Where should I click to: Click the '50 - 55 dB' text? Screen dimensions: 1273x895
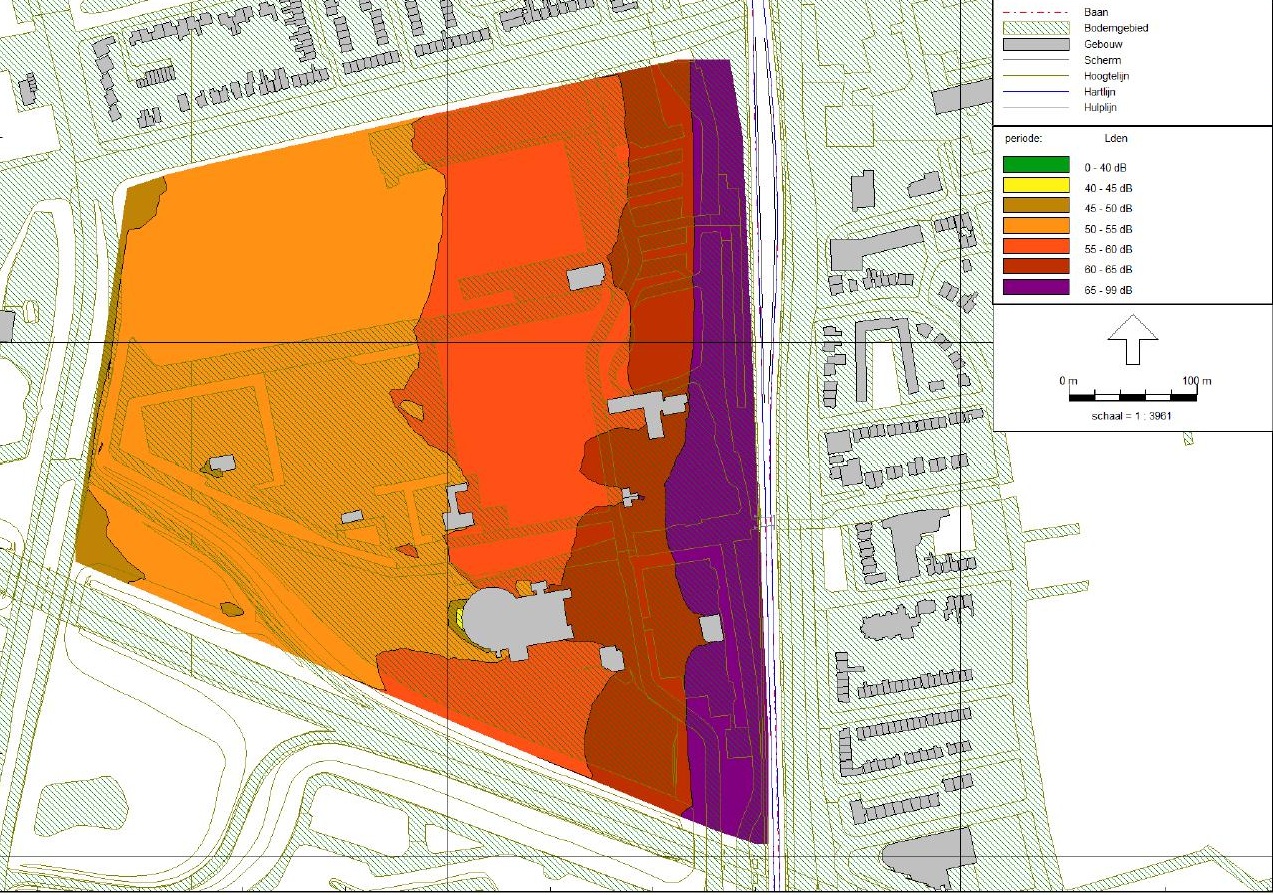[x=1108, y=228]
